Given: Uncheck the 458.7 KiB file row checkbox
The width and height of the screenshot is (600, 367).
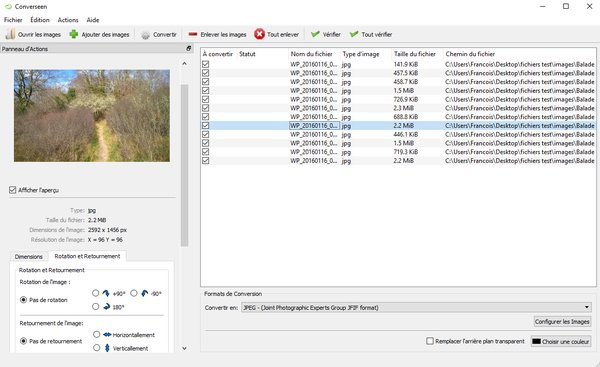Looking at the screenshot, I should pos(205,82).
